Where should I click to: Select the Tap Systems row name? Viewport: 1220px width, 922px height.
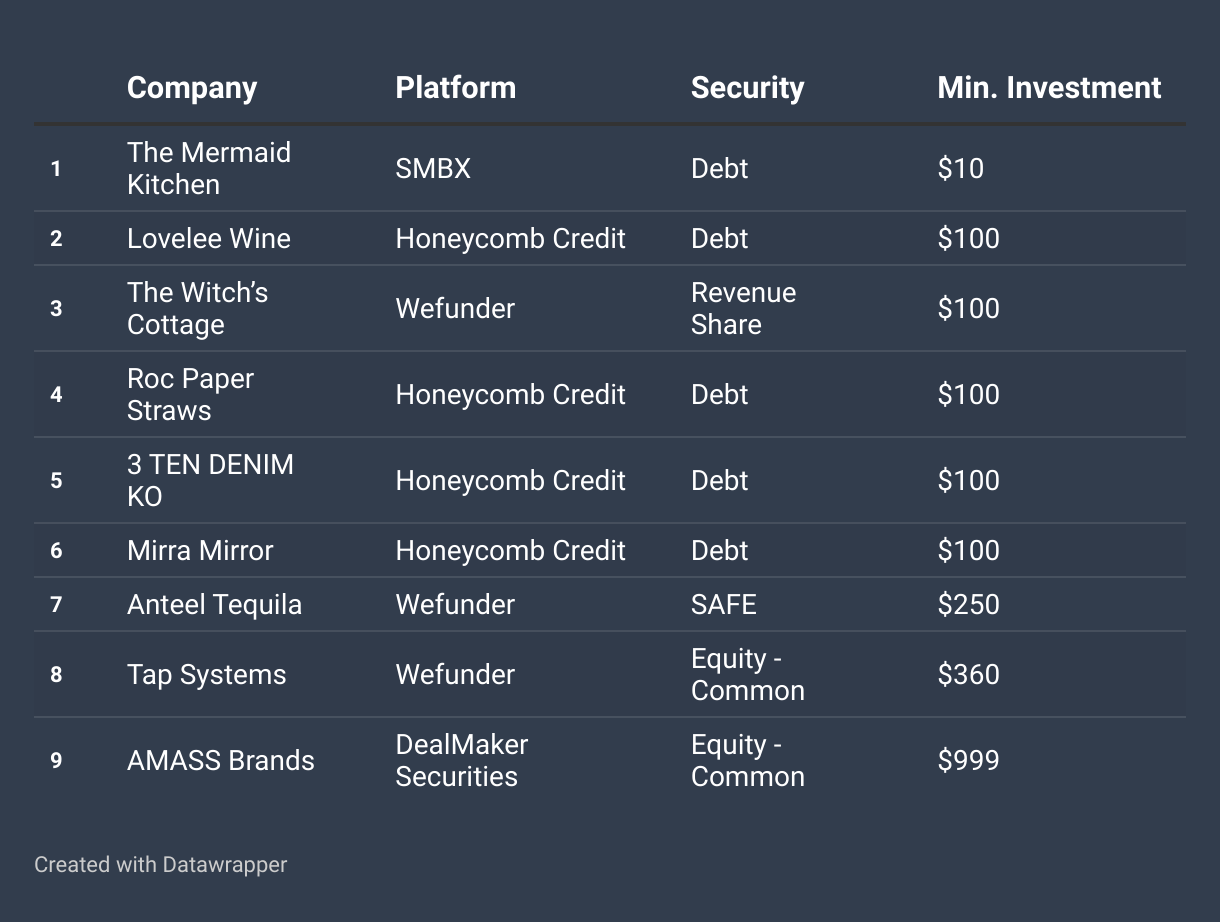pyautogui.click(x=207, y=674)
